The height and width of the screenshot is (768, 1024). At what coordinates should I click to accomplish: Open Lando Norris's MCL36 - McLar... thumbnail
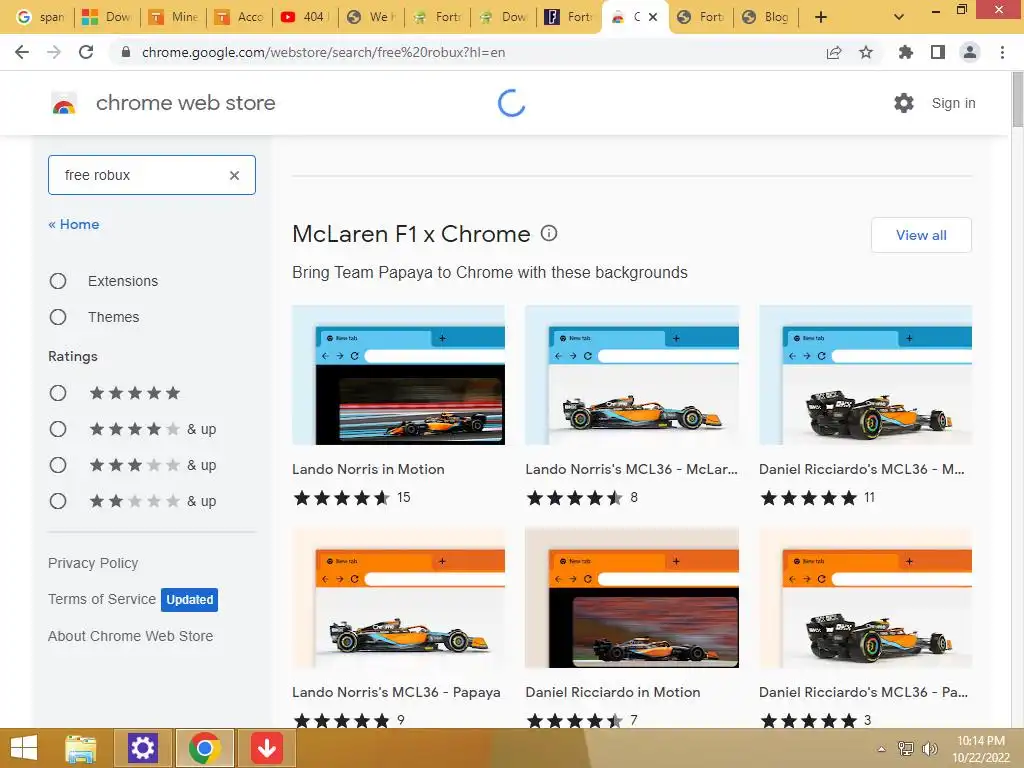tap(632, 375)
